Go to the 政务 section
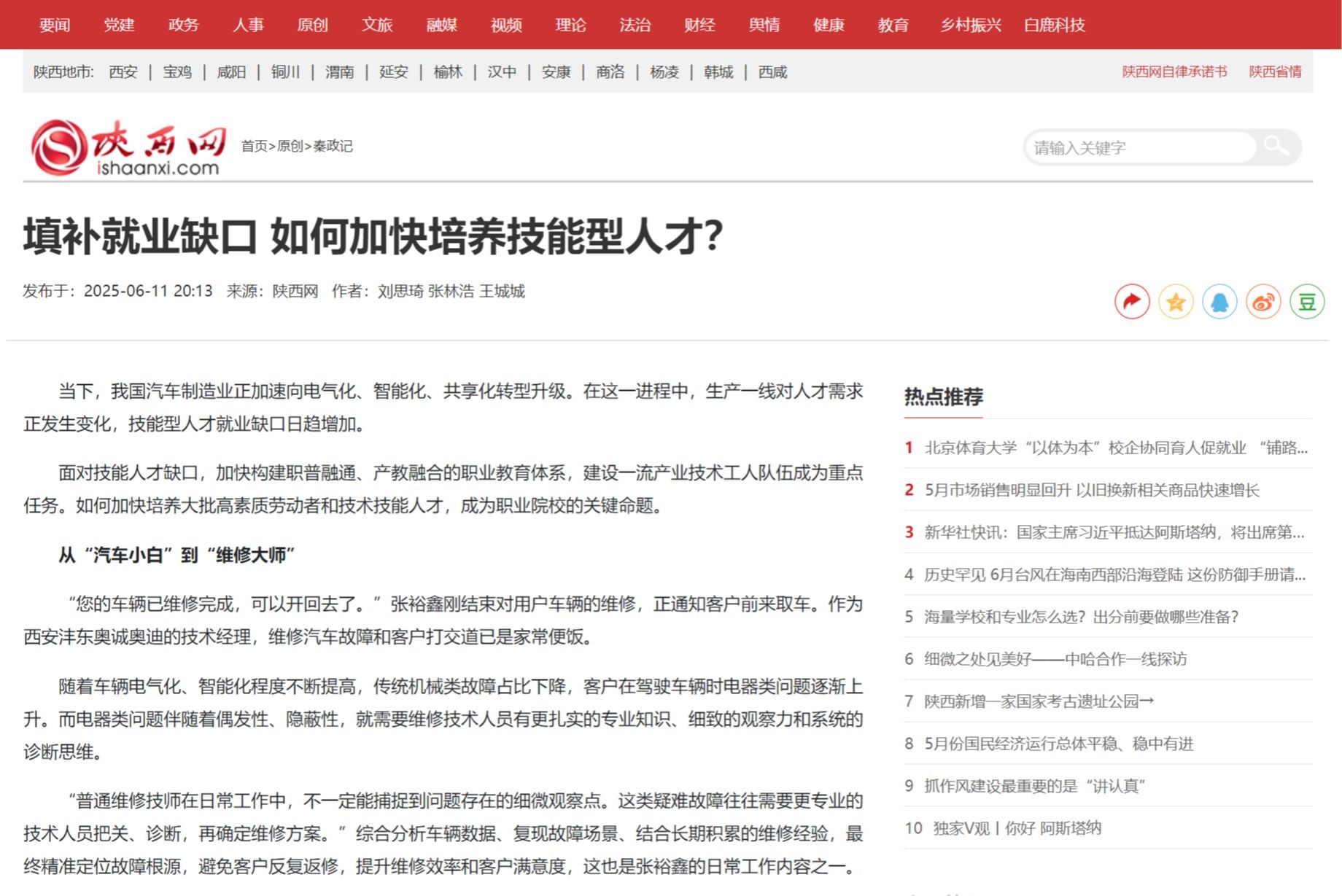Screen dimensions: 1342x896 (183, 25)
